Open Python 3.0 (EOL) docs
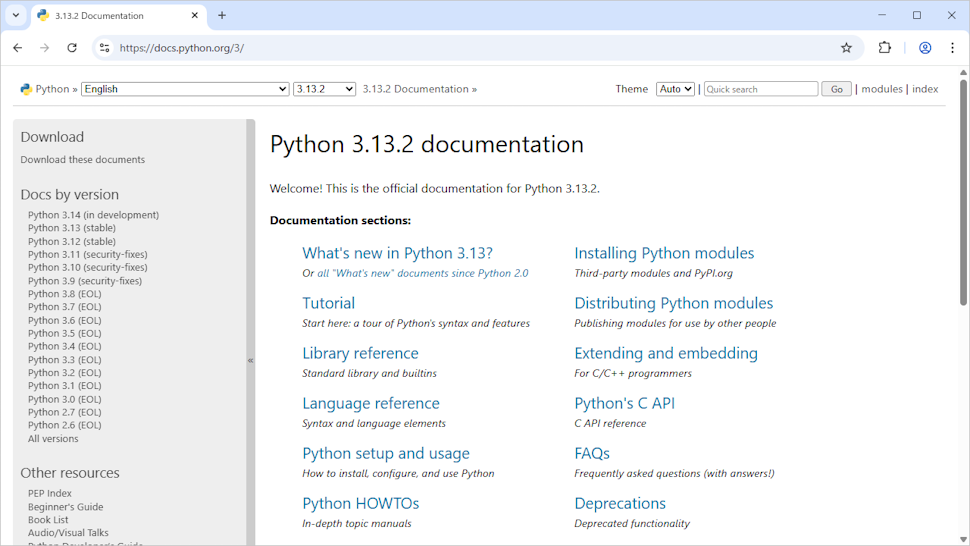 (64, 399)
